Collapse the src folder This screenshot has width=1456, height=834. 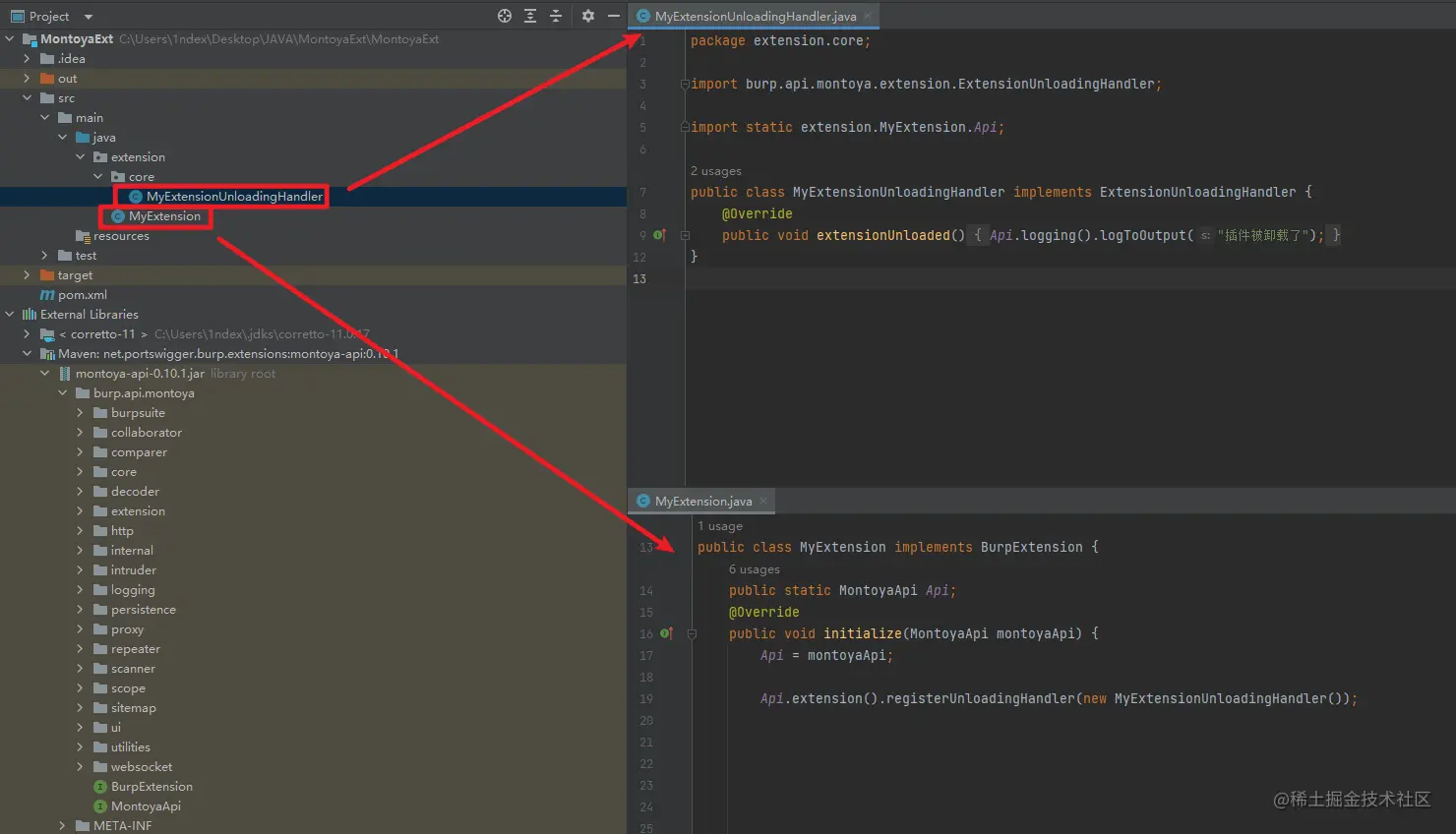pyautogui.click(x=28, y=98)
